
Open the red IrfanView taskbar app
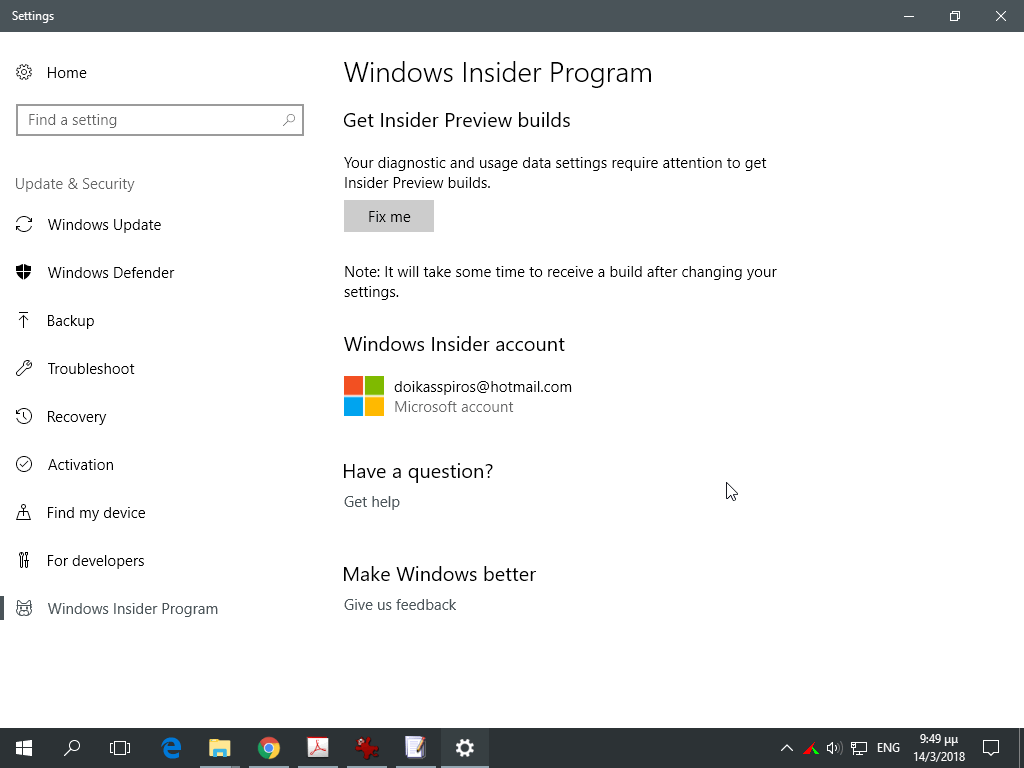pyautogui.click(x=367, y=748)
